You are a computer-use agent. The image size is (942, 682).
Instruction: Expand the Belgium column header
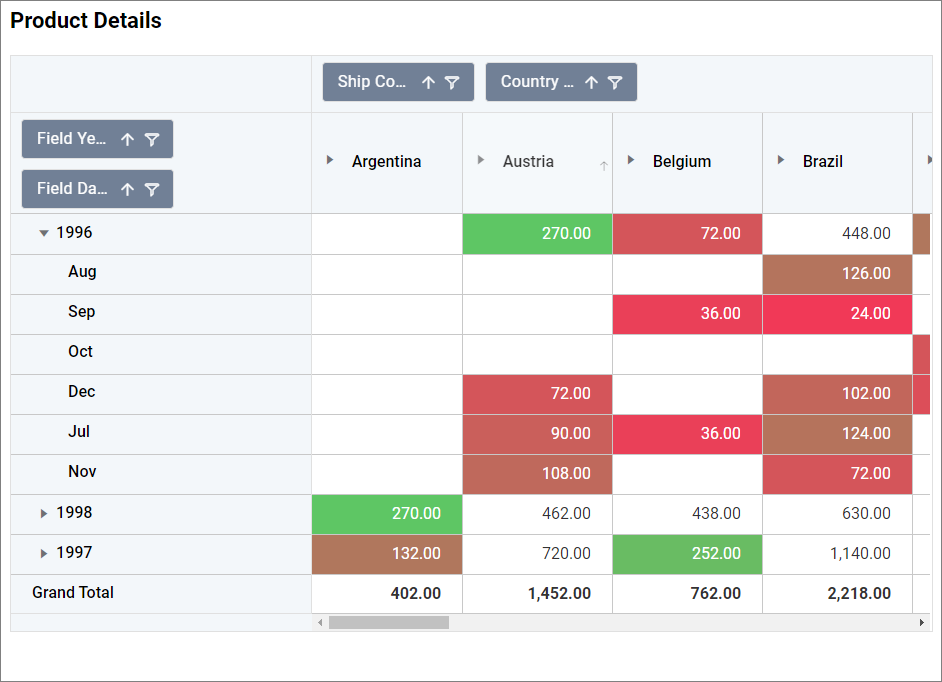click(x=631, y=160)
